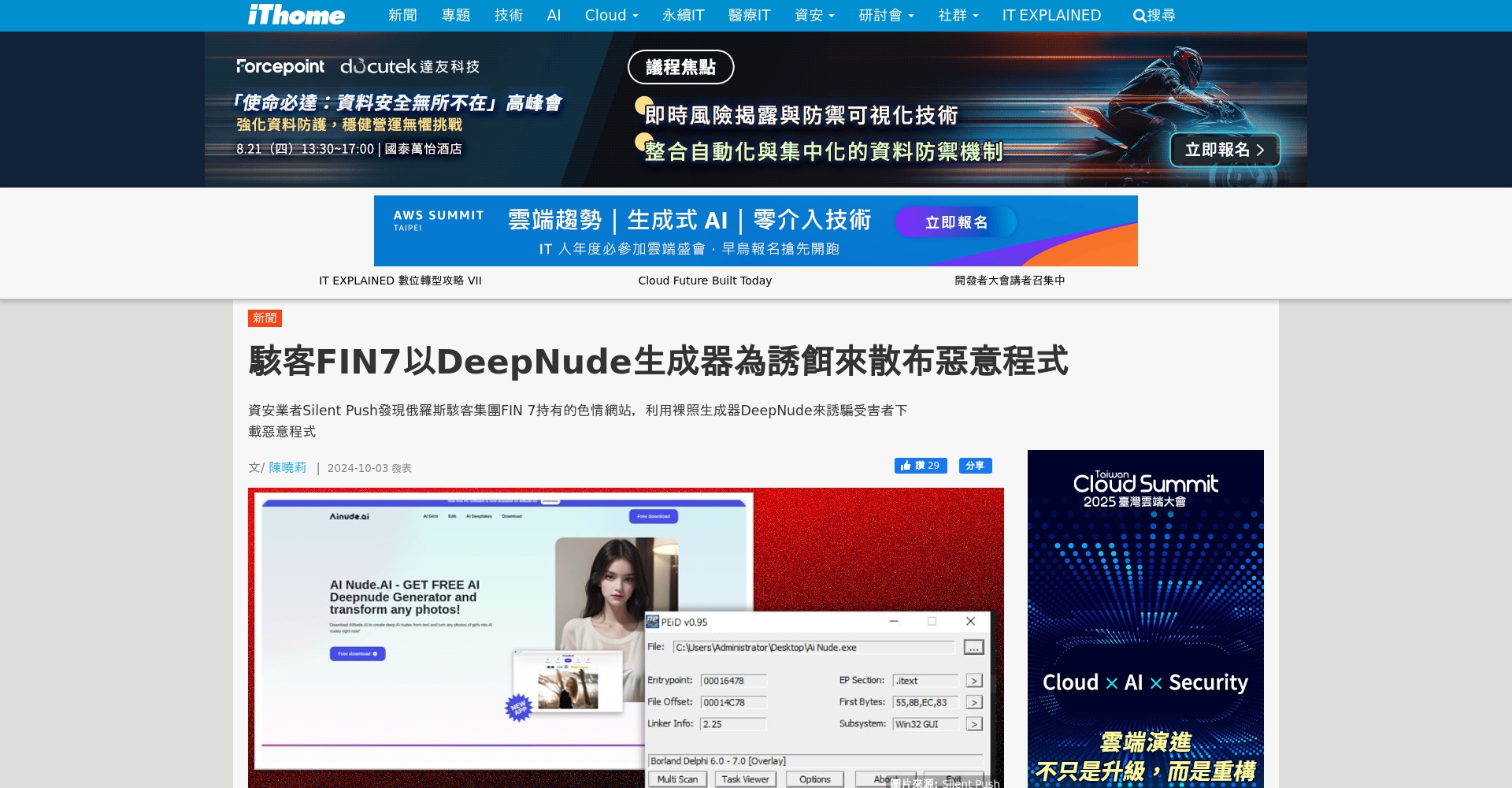This screenshot has width=1512, height=788.
Task: Open author link 陳曉莉
Action: (x=287, y=467)
